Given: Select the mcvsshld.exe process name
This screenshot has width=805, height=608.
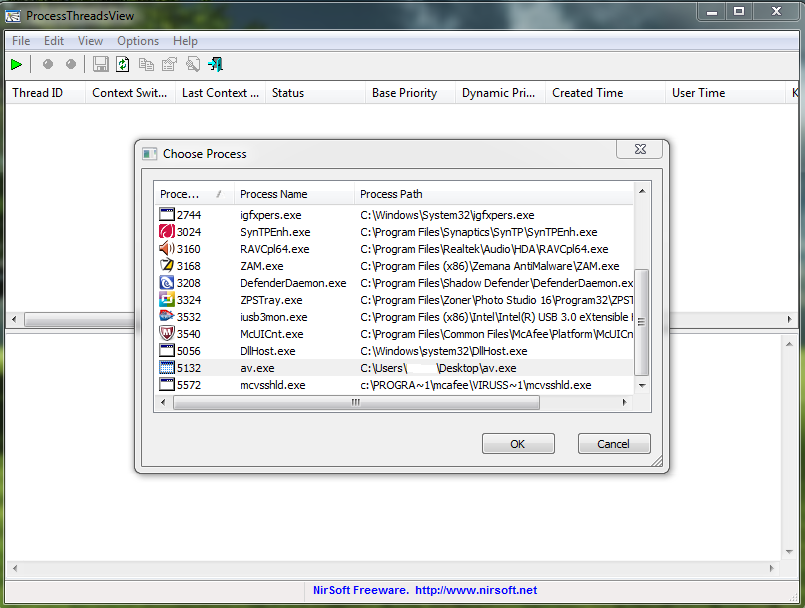Looking at the screenshot, I should pos(273,385).
